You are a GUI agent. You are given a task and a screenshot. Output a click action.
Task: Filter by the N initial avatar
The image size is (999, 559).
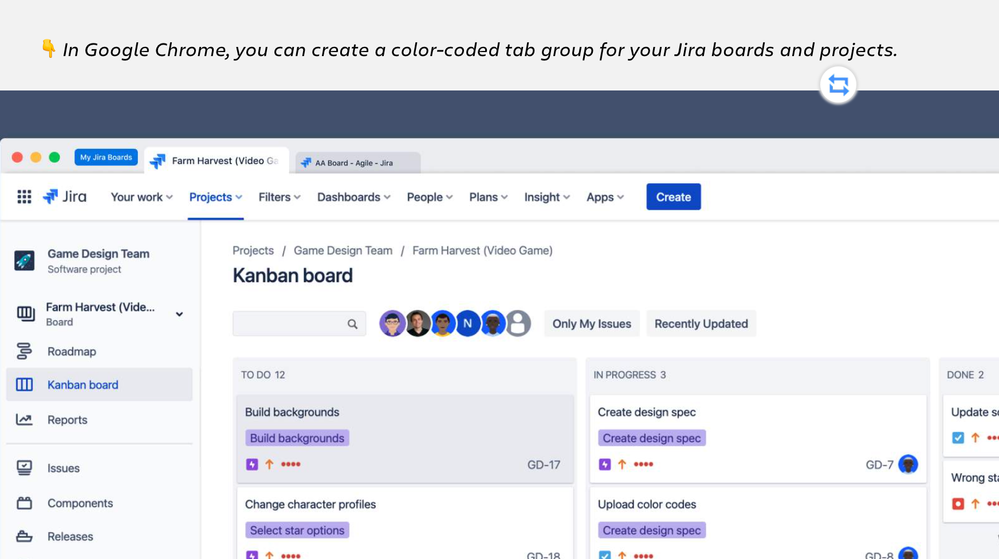tap(468, 324)
